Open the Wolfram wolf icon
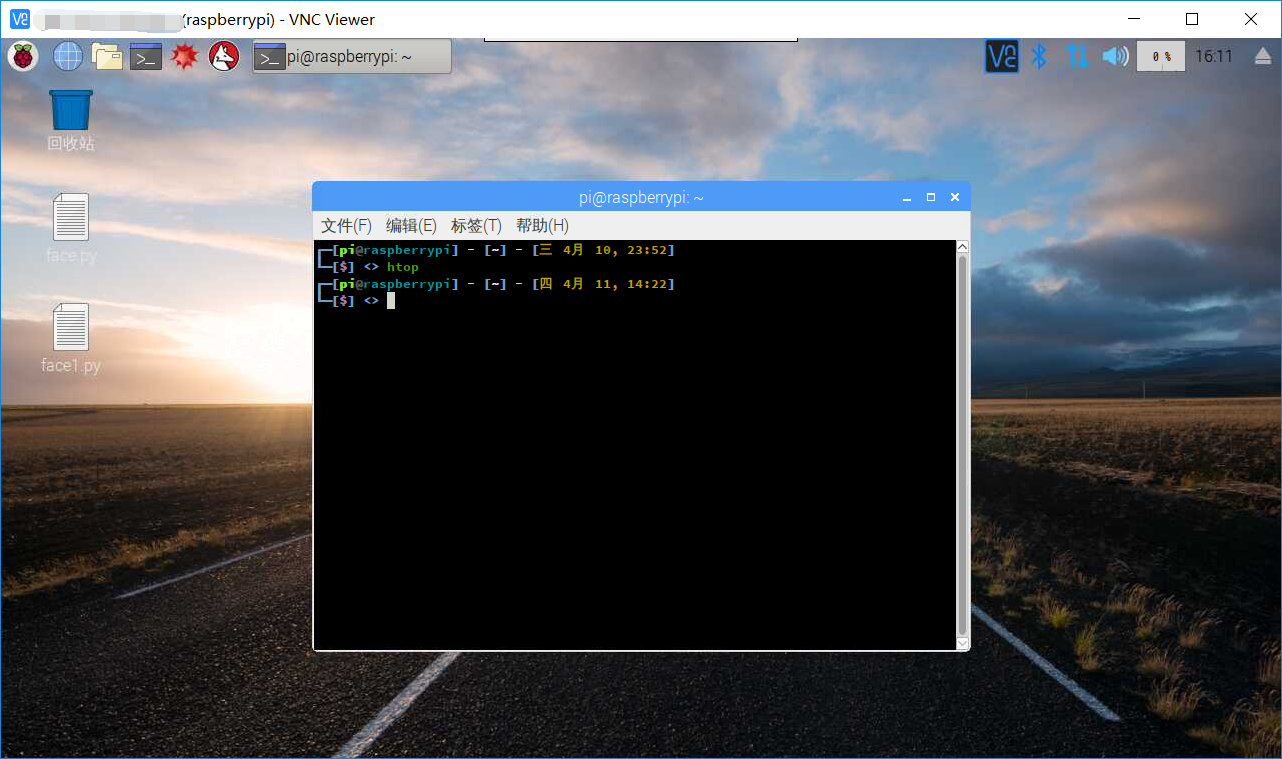The width and height of the screenshot is (1282, 759). click(224, 57)
